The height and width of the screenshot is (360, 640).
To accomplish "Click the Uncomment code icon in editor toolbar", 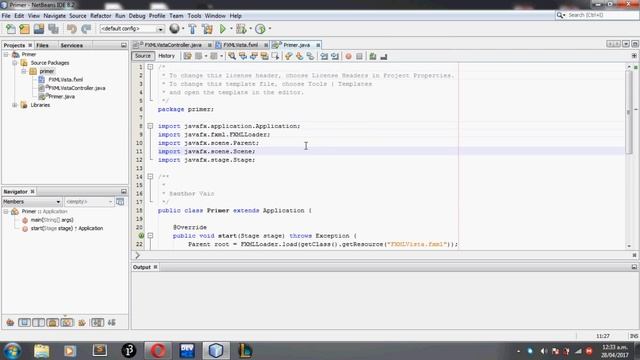I will [x=384, y=56].
